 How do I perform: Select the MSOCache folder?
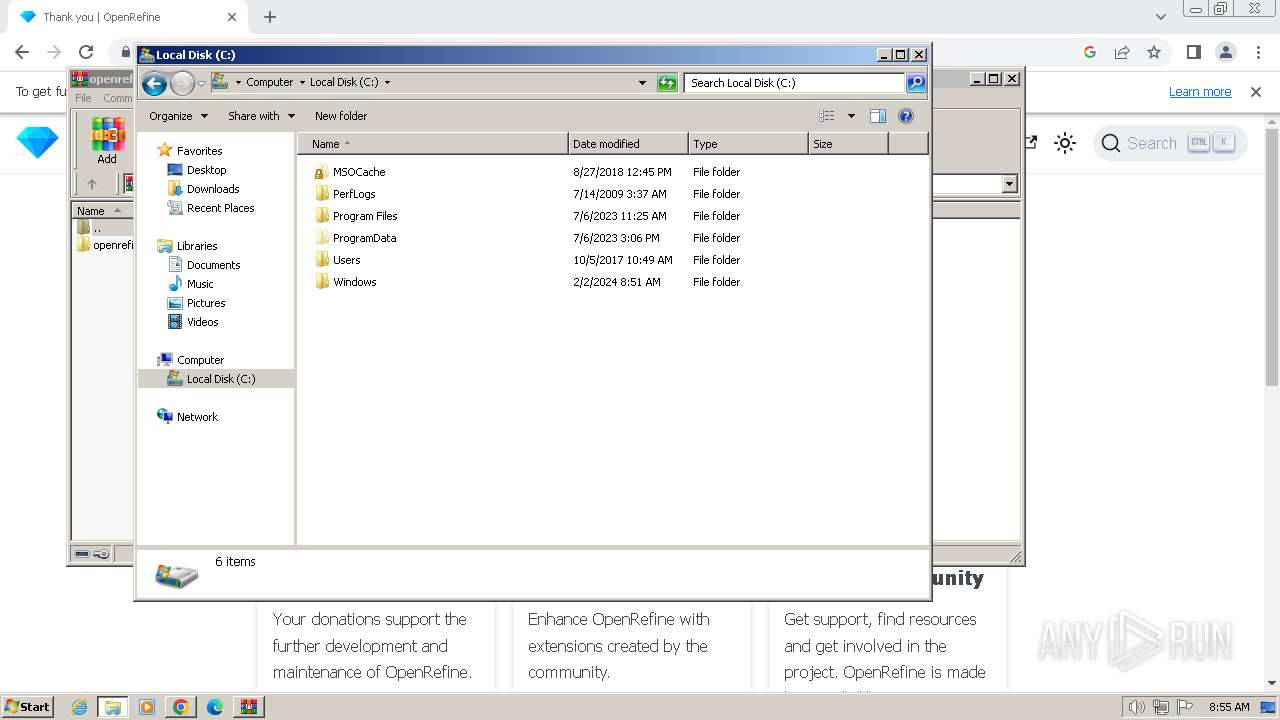click(359, 172)
